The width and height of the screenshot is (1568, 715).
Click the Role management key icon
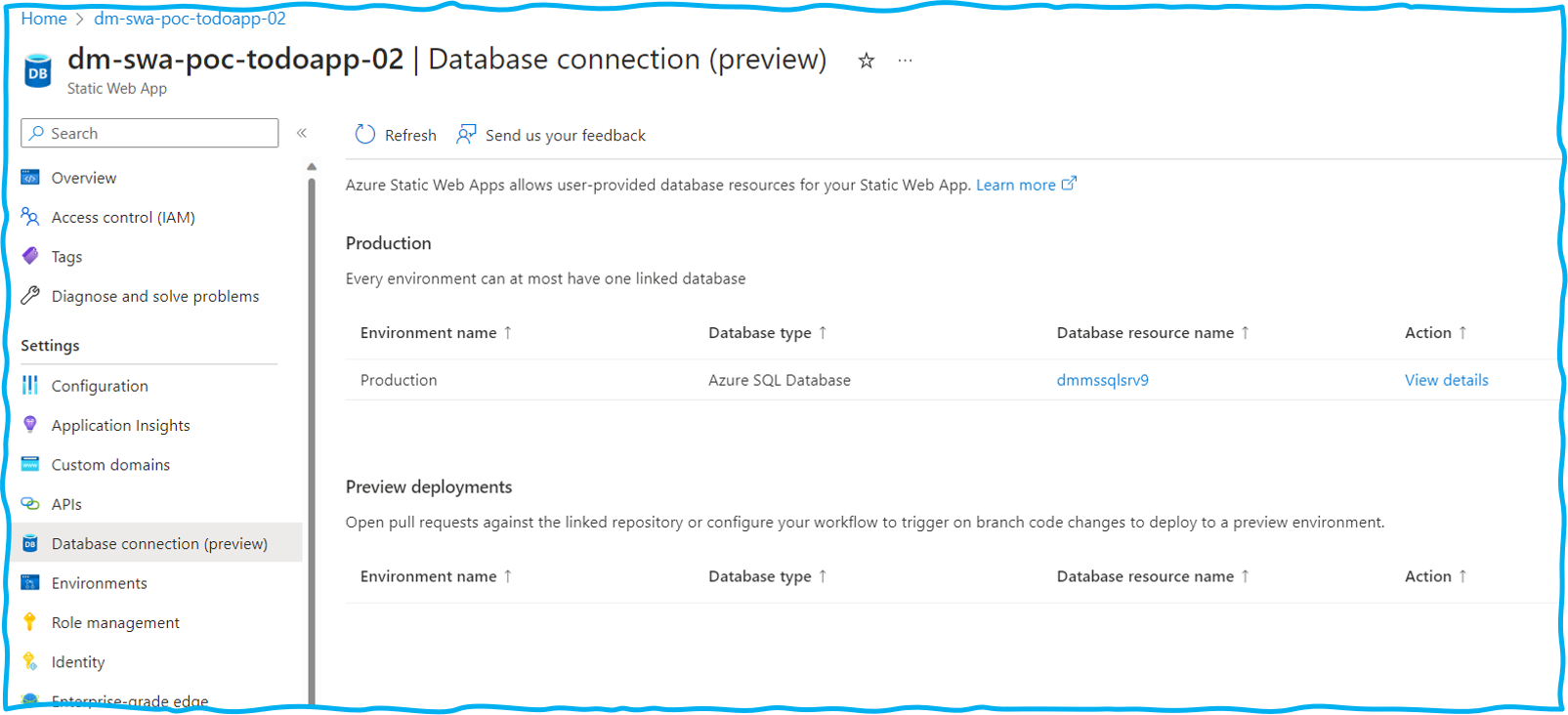pyautogui.click(x=30, y=622)
